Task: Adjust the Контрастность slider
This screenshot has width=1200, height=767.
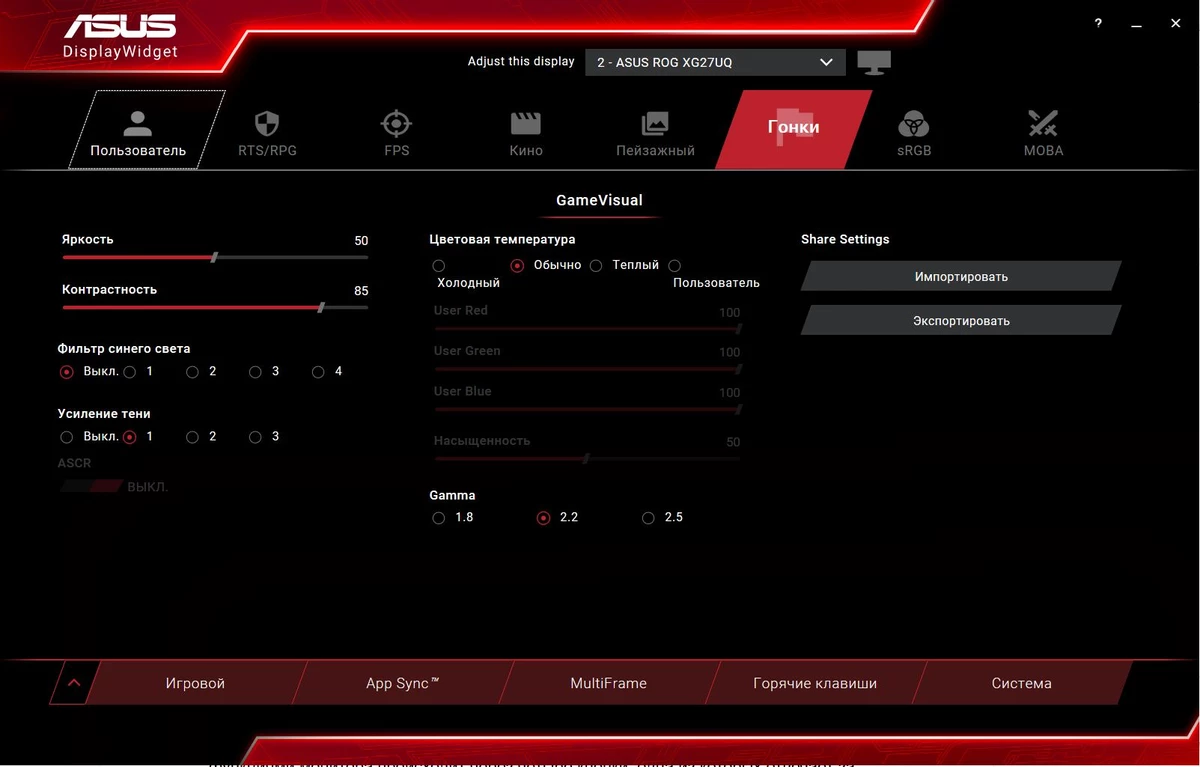Action: pos(215,307)
